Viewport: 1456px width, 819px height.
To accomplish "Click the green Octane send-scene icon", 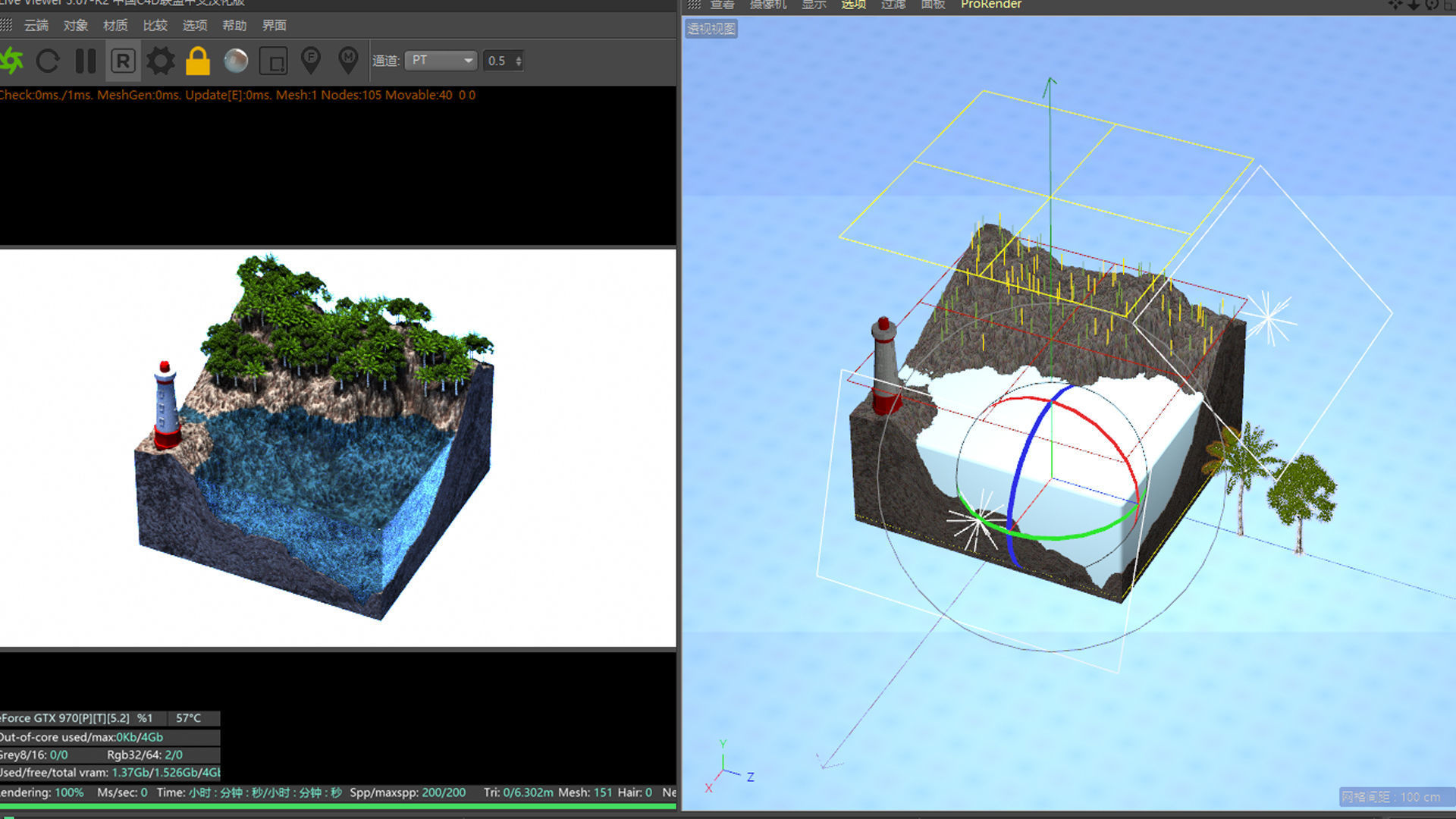I will point(11,61).
